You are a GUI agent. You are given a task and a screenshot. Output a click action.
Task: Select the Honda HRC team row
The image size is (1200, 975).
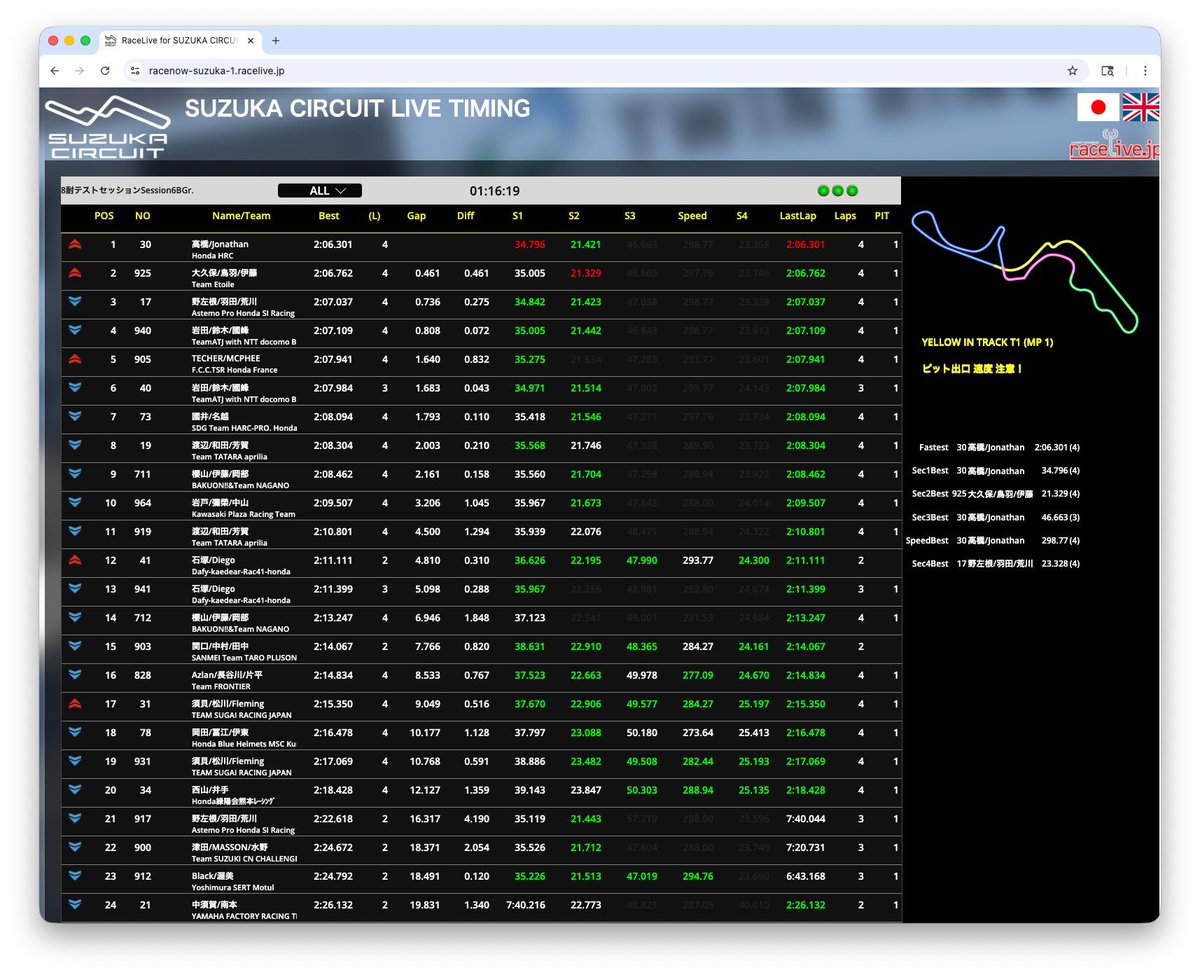coord(481,249)
